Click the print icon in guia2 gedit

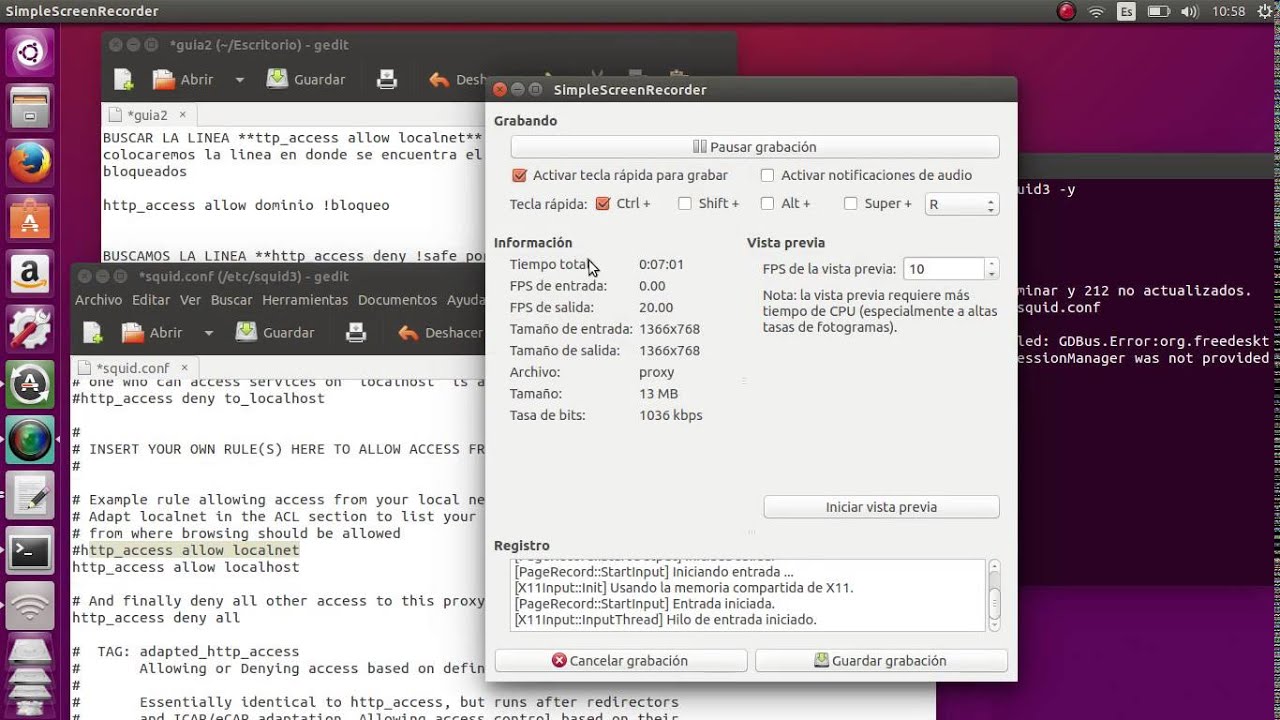click(387, 79)
